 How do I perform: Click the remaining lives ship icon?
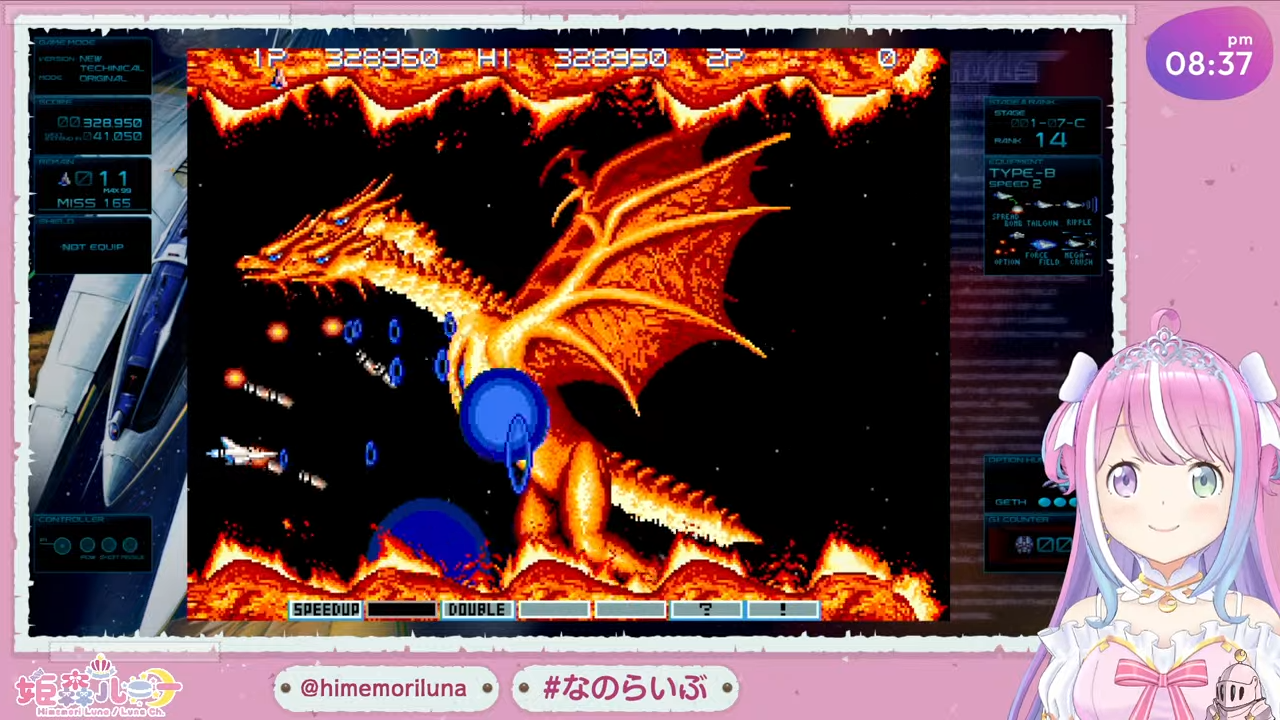click(x=66, y=180)
